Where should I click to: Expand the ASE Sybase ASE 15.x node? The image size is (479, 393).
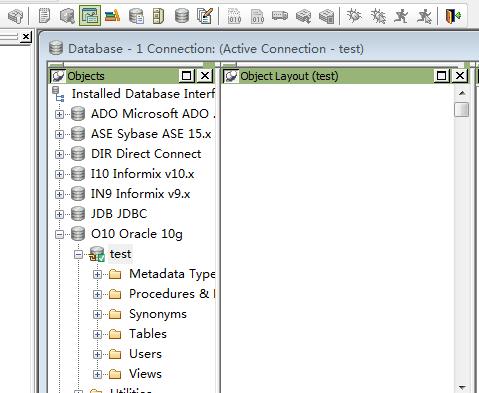59,134
